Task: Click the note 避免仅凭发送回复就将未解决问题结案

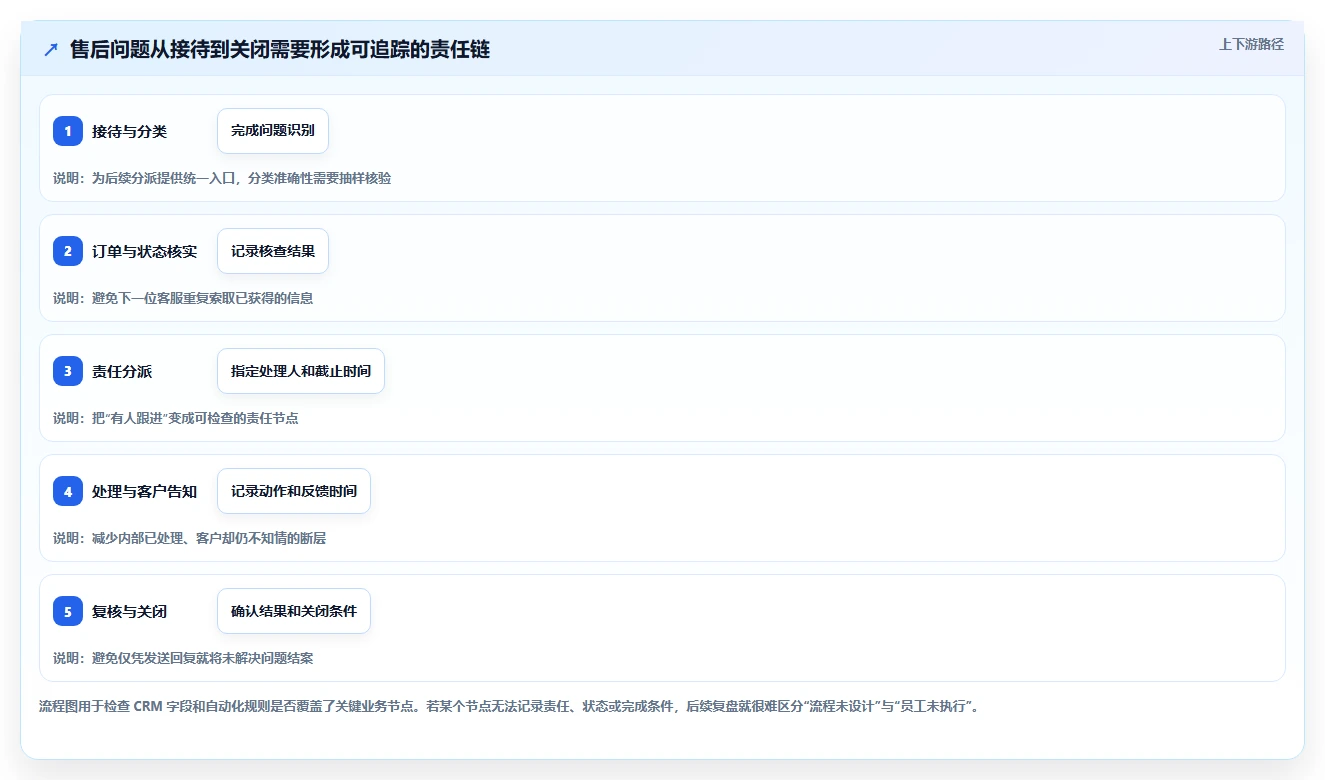Action: tap(183, 658)
